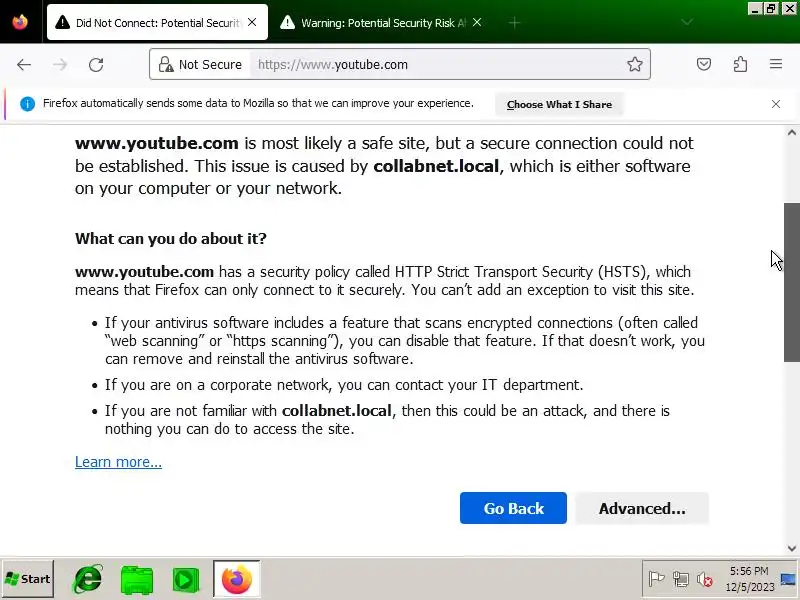
Task: Click the show desktop icon in the tray
Action: [x=788, y=579]
